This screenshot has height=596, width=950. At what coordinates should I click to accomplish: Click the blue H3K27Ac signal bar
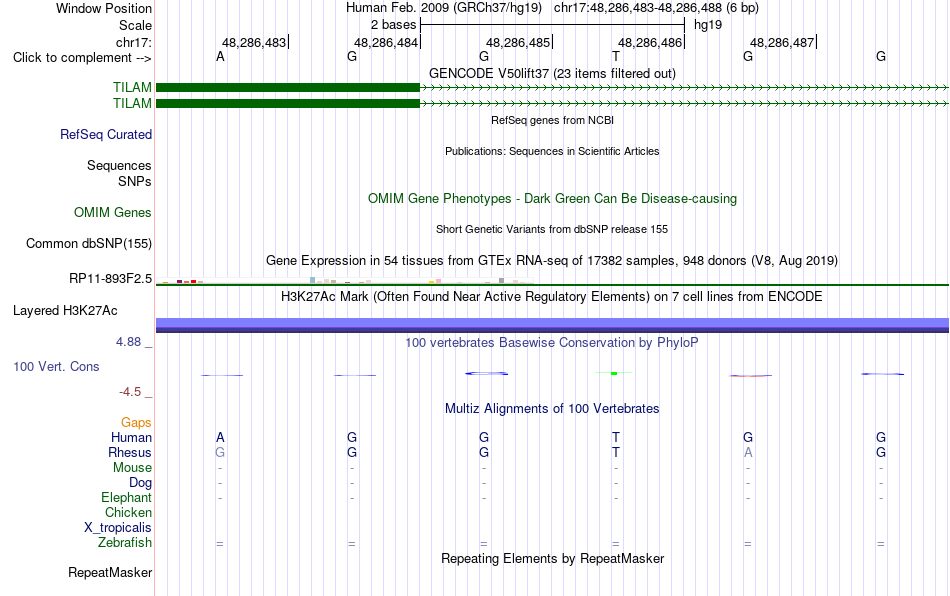point(552,325)
